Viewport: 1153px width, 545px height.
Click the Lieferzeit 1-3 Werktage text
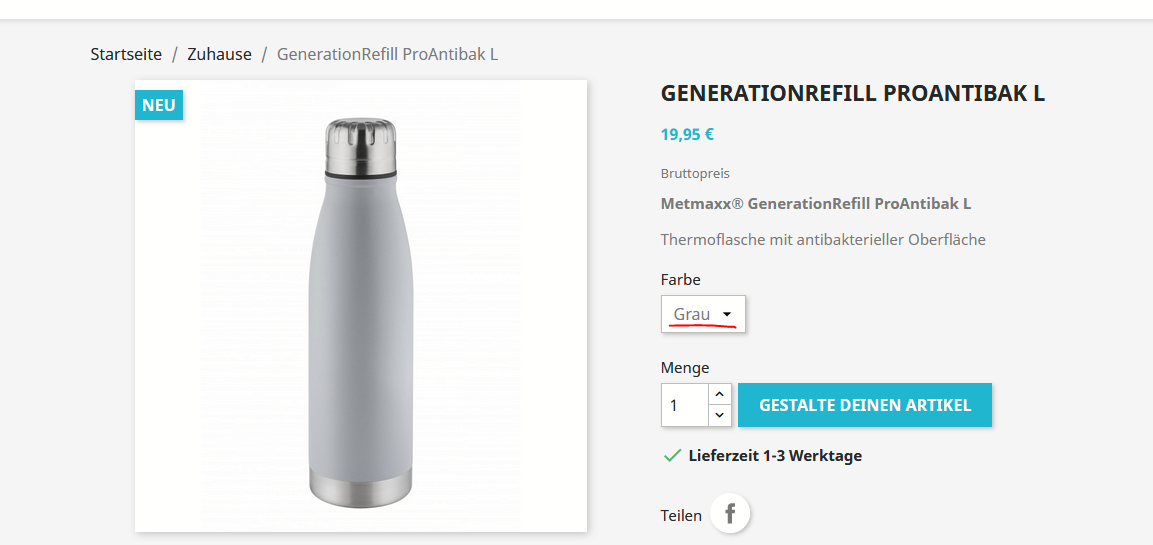[775, 456]
